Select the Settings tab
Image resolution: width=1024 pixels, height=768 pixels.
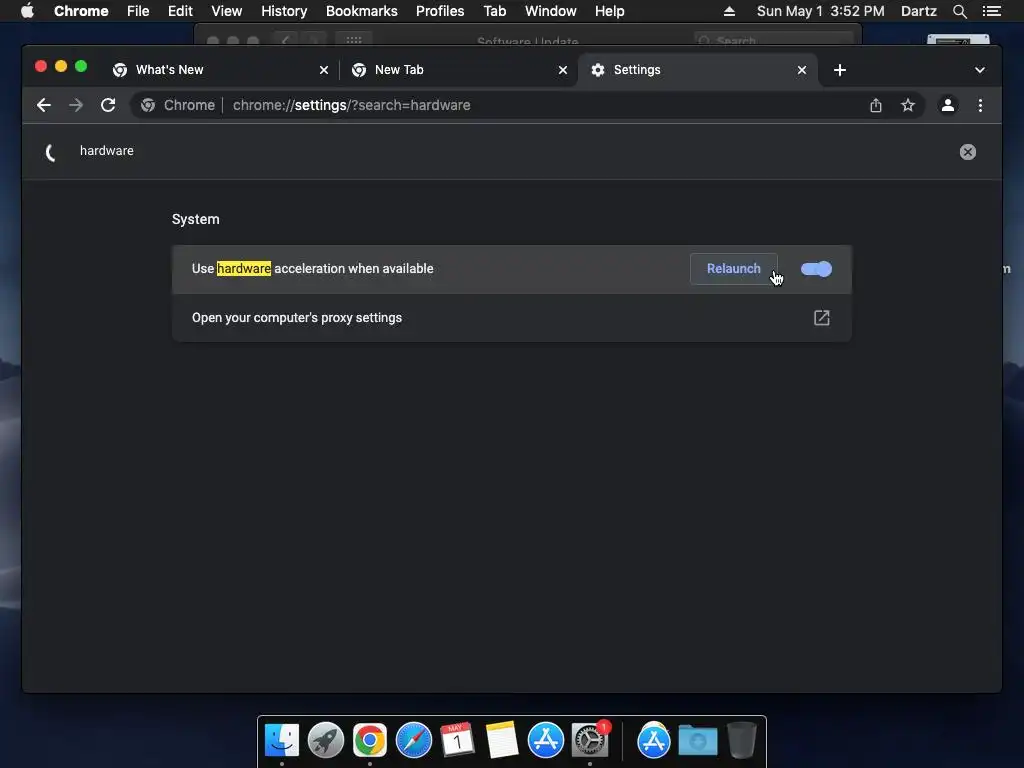[x=697, y=70]
